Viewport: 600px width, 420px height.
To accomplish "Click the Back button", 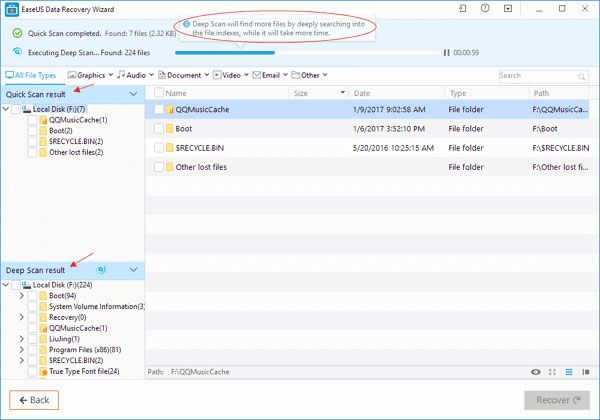I will coord(35,400).
